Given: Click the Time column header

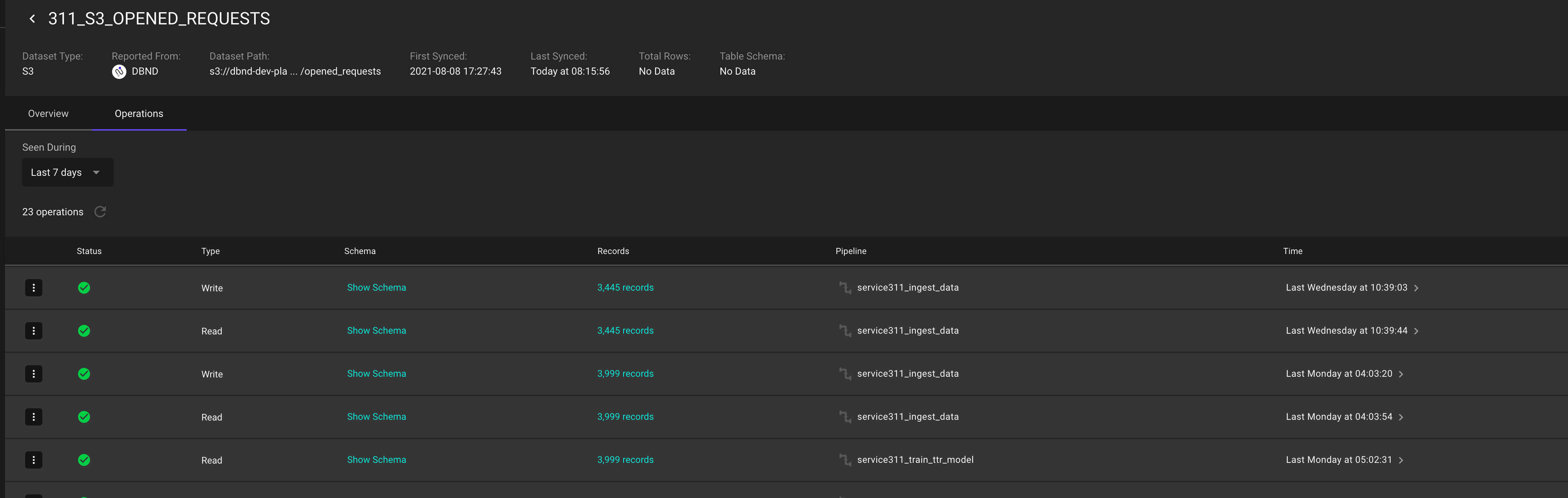Looking at the screenshot, I should (x=1292, y=251).
